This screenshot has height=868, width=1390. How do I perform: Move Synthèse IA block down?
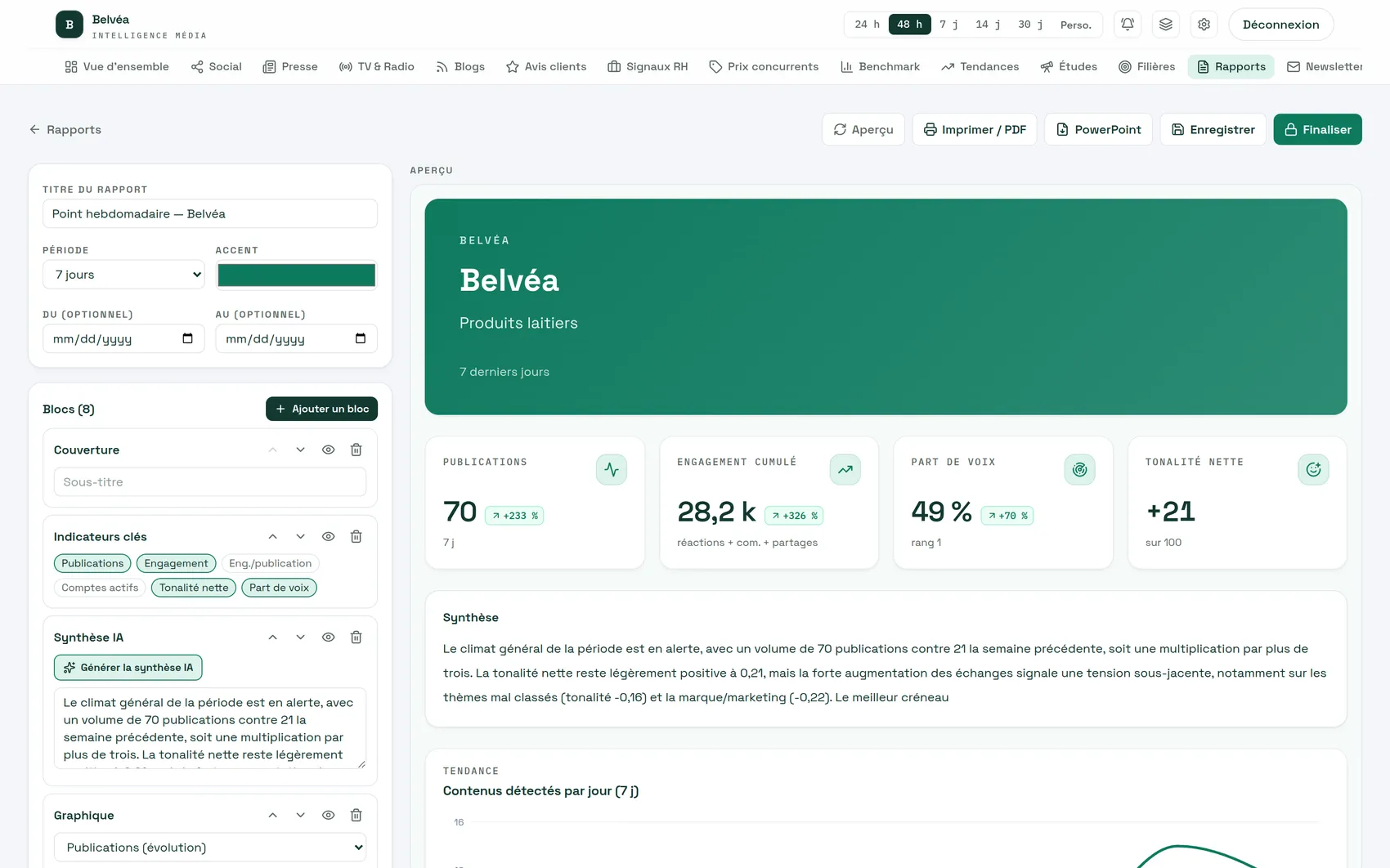point(301,638)
